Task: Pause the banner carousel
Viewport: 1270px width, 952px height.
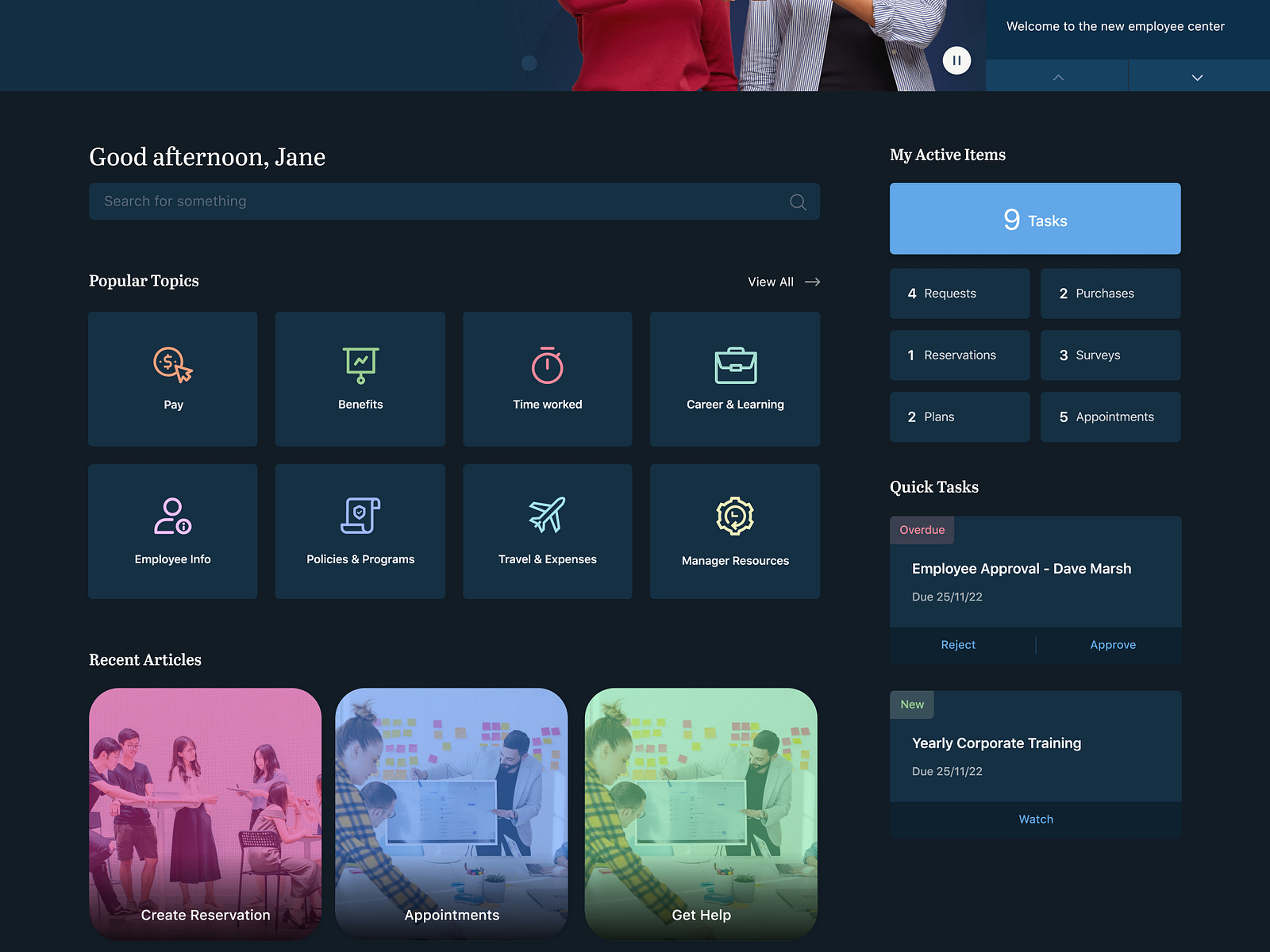Action: pyautogui.click(x=956, y=59)
